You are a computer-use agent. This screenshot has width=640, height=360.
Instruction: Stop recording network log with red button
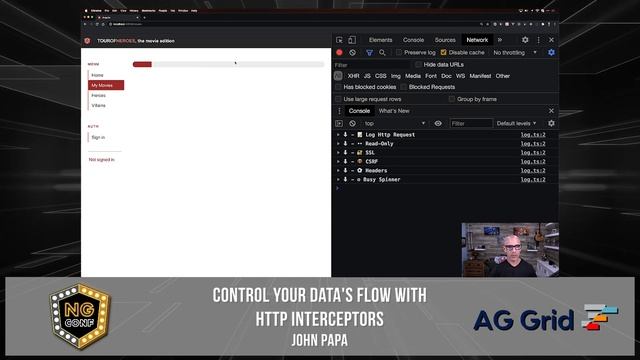pyautogui.click(x=339, y=52)
